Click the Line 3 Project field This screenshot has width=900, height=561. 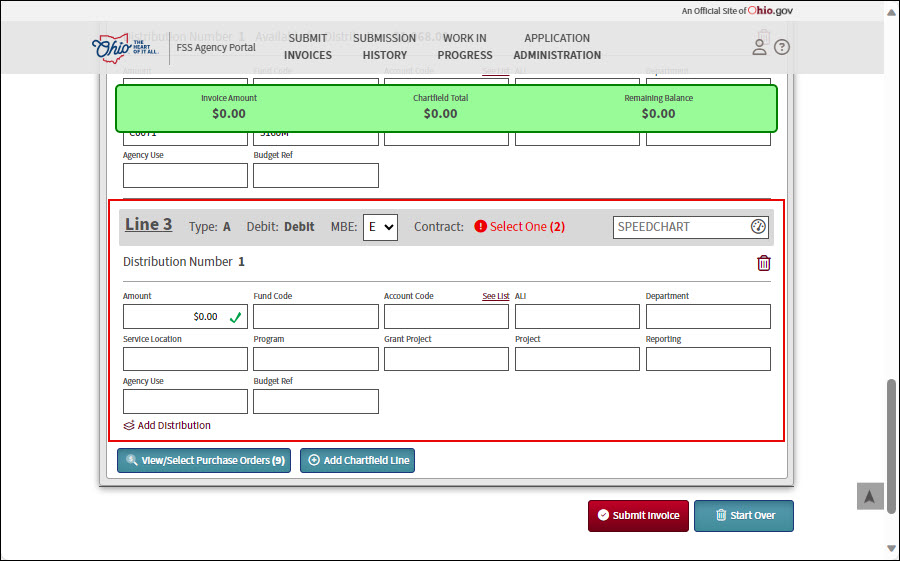(x=577, y=359)
